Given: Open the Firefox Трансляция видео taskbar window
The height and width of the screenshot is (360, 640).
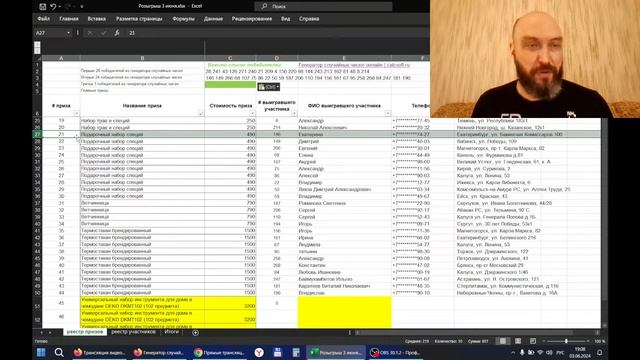Looking at the screenshot, I should coord(100,352).
